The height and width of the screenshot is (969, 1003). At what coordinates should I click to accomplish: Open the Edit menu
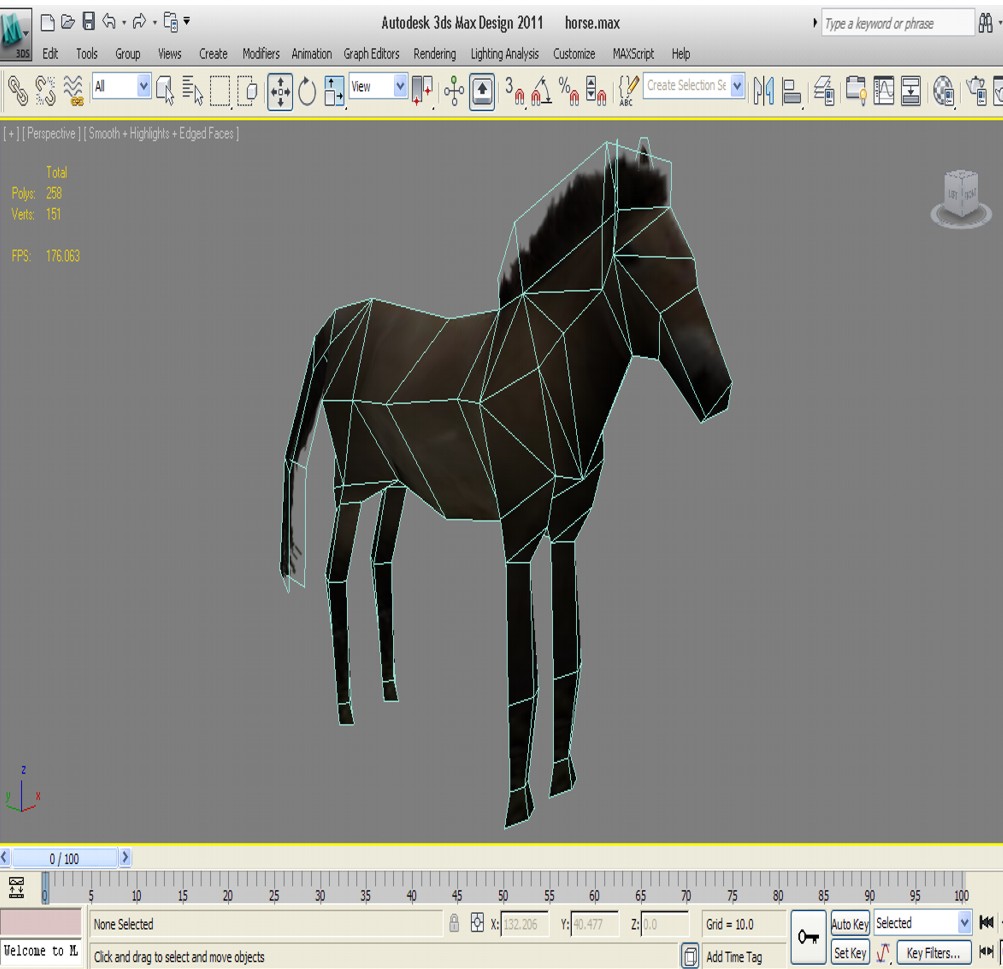[x=50, y=54]
